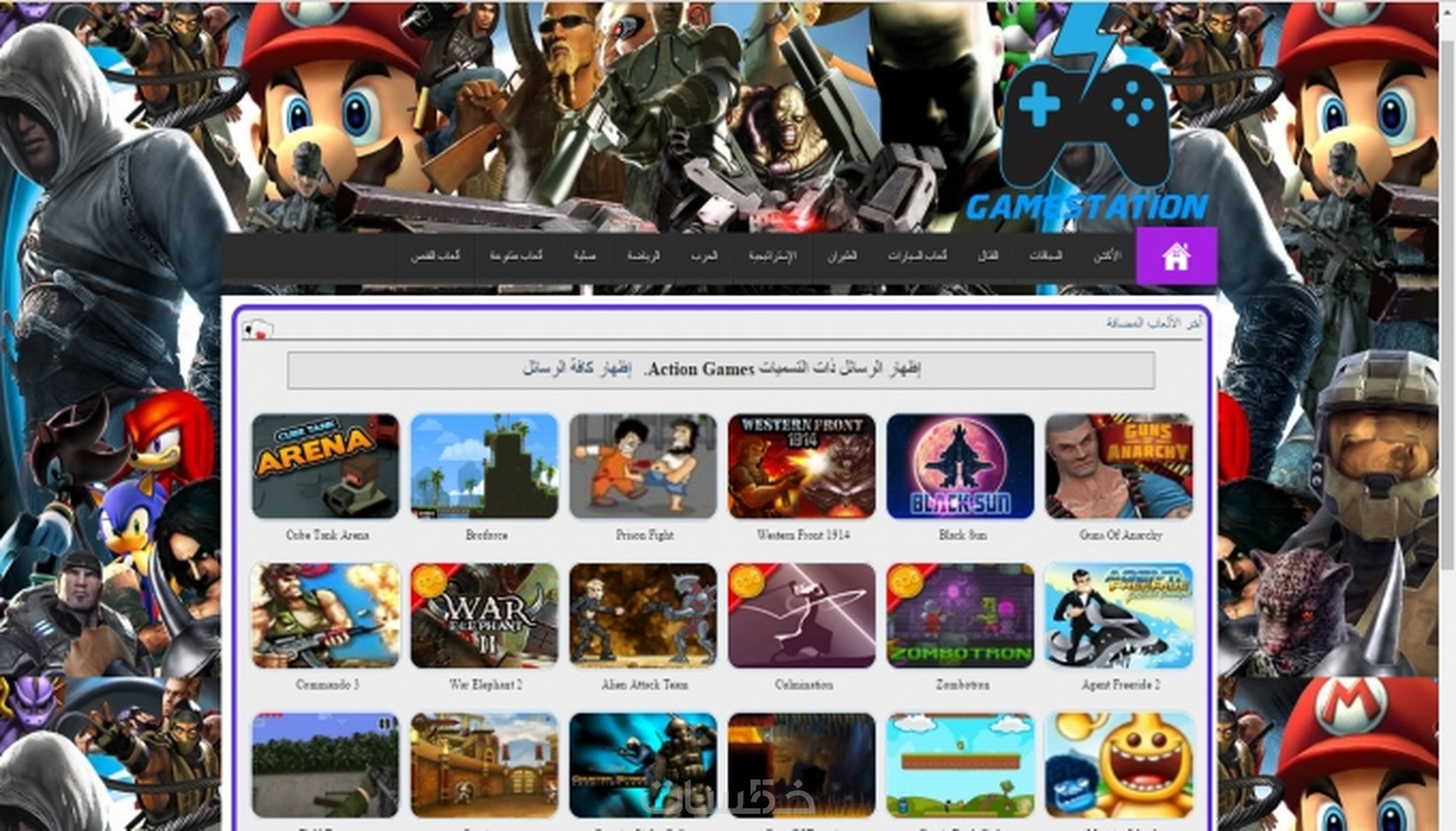Click the آخر الألعاب المضافة heading text

tap(1153, 323)
